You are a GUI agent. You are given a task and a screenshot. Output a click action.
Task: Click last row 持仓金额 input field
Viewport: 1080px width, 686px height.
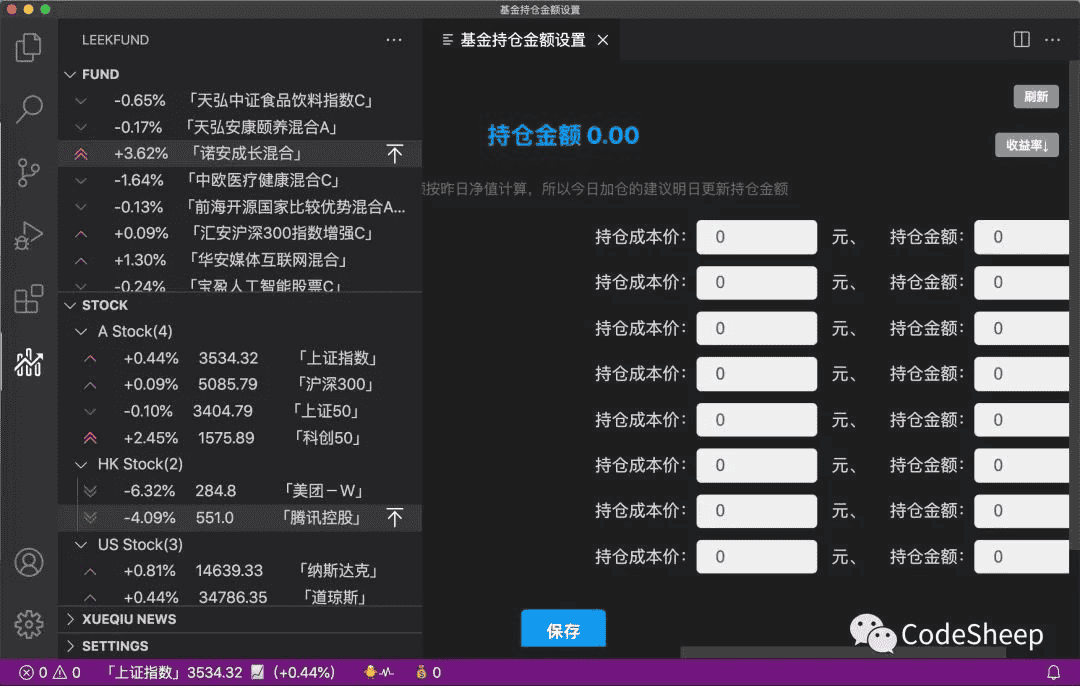pyautogui.click(x=1021, y=557)
